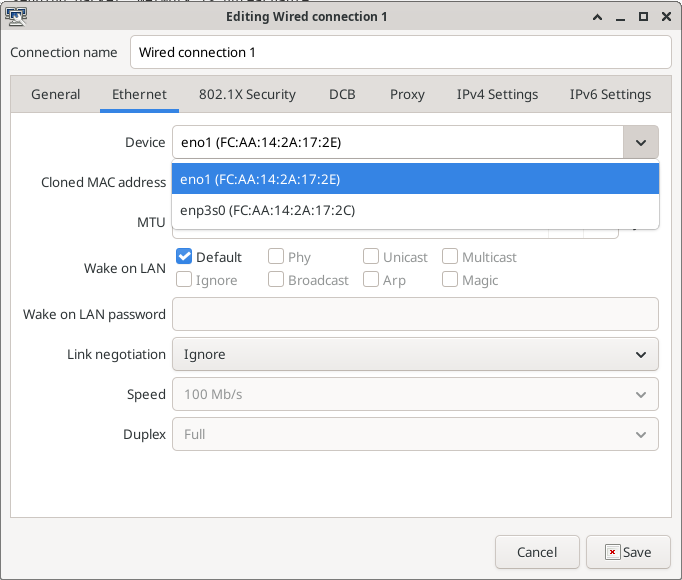Open the 802.1X Security tab
The height and width of the screenshot is (580, 682).
point(247,94)
